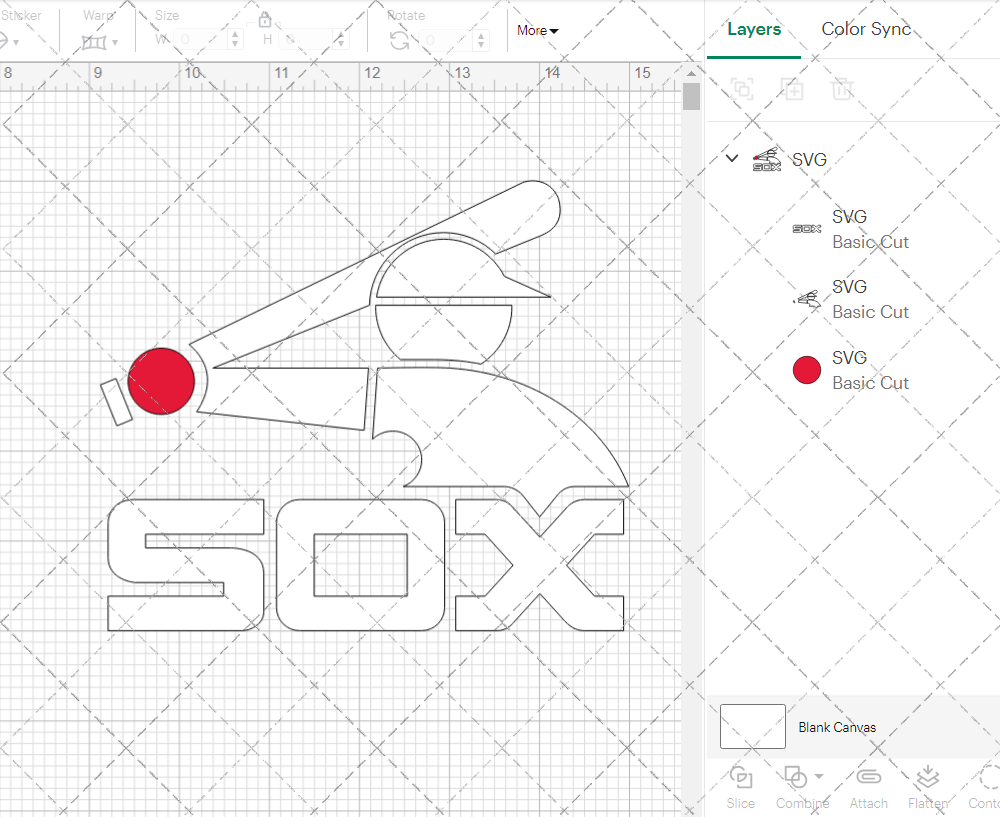The height and width of the screenshot is (817, 1000).
Task: Click the Delete layer trash icon
Action: pos(842,89)
